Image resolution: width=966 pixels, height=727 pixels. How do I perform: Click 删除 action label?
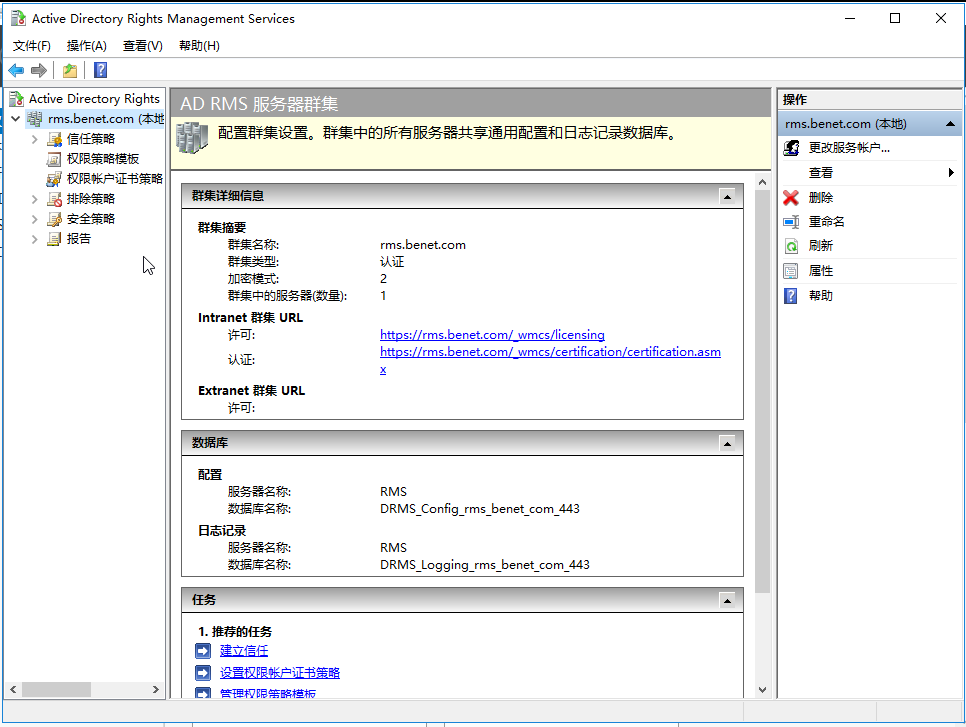821,198
